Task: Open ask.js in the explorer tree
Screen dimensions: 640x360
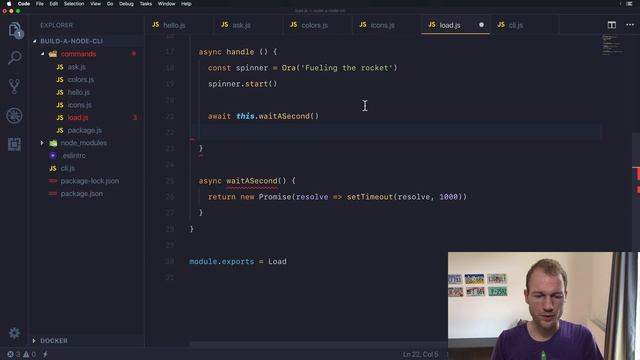Action: 76,67
